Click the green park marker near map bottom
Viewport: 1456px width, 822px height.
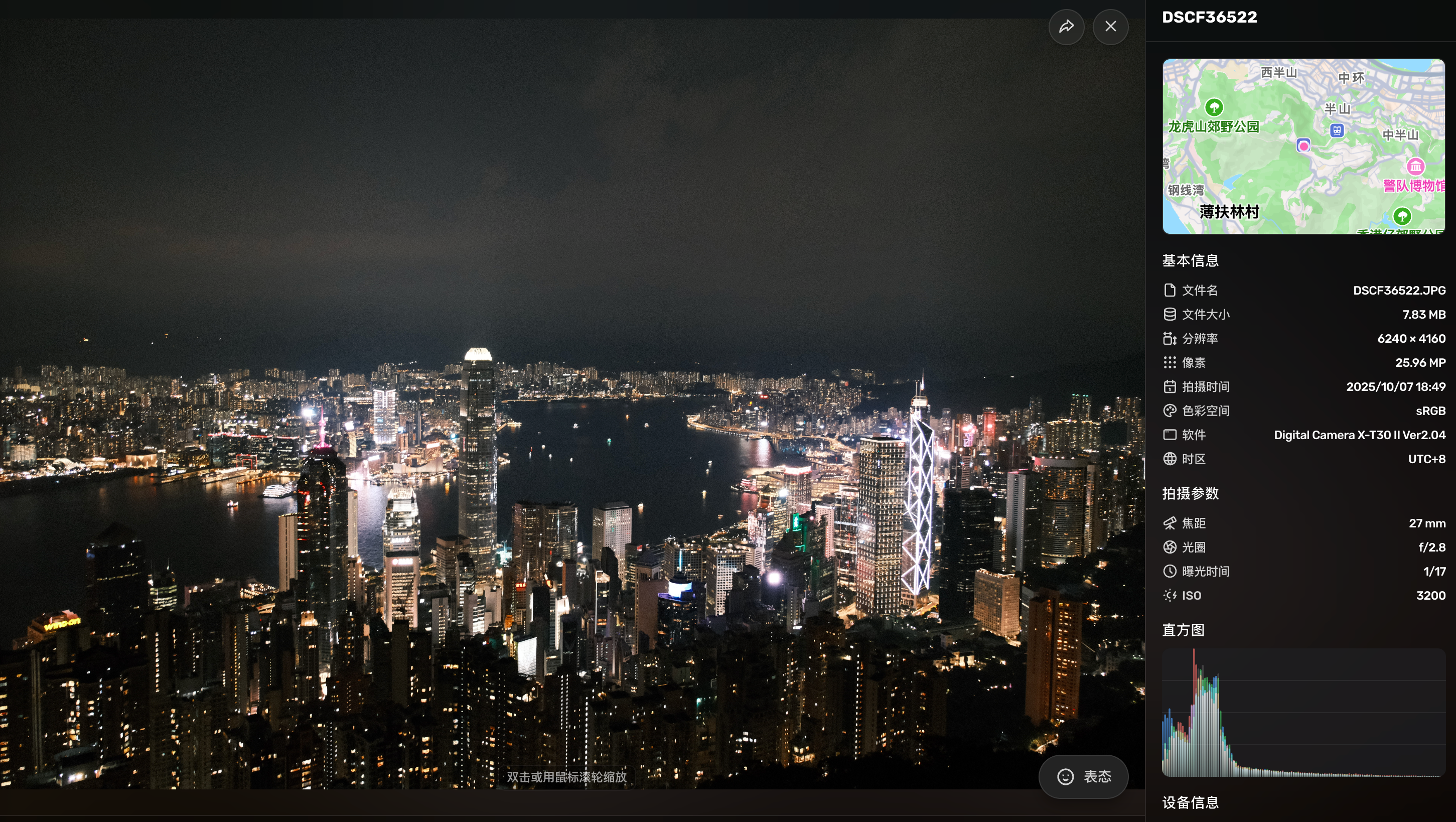(x=1402, y=215)
